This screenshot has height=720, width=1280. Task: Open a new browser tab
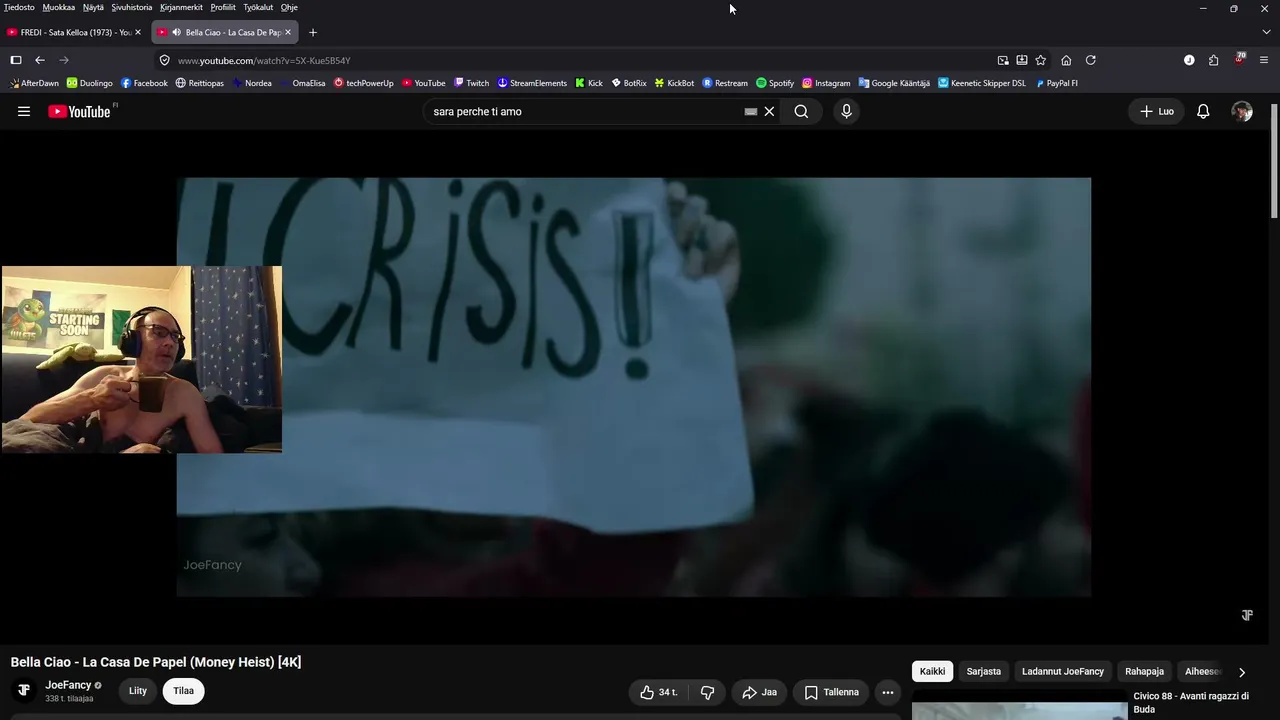pos(313,32)
